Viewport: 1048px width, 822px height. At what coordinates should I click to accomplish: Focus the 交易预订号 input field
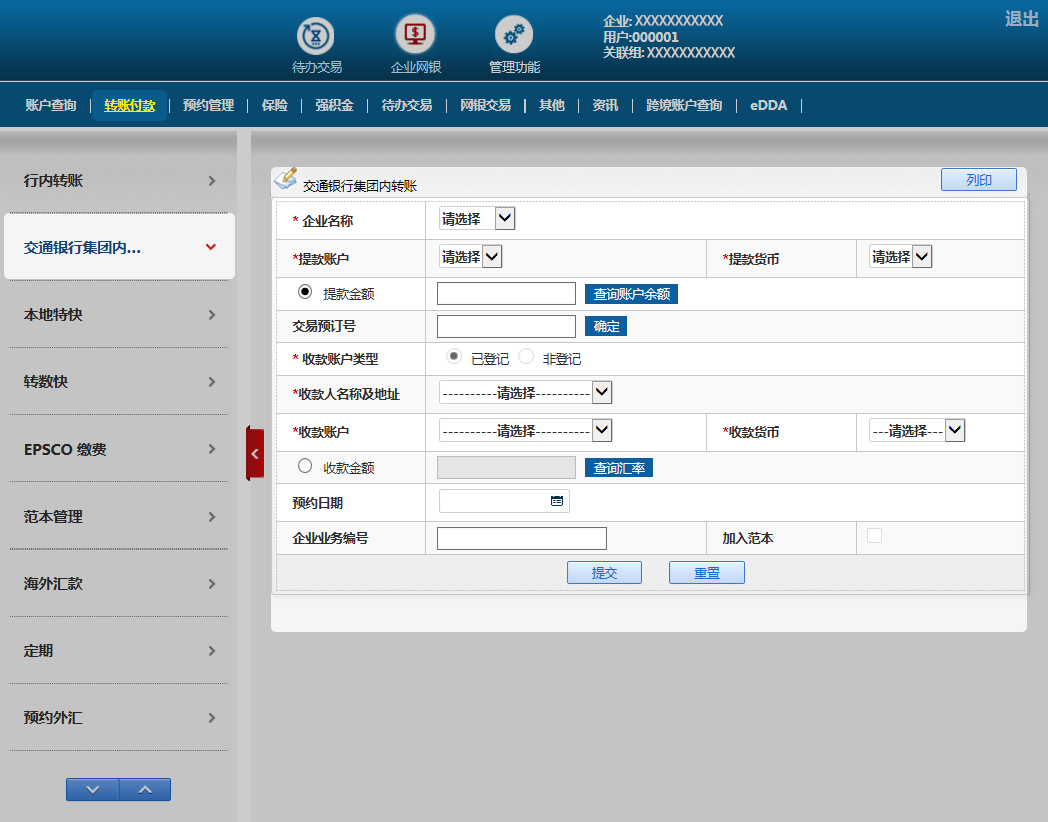click(506, 326)
